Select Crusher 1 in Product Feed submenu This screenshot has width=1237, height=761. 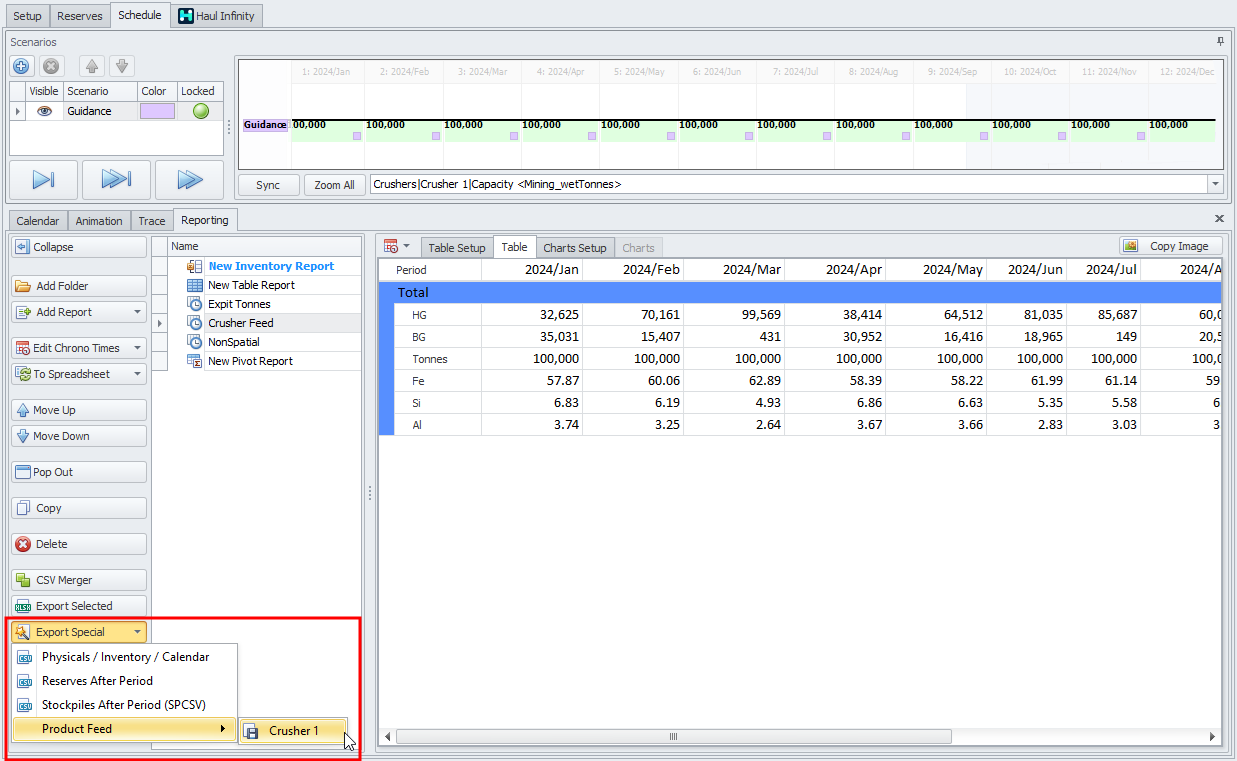click(293, 731)
